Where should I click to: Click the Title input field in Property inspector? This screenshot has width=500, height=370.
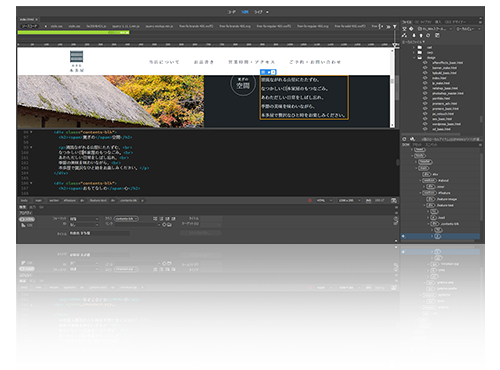coord(99,233)
